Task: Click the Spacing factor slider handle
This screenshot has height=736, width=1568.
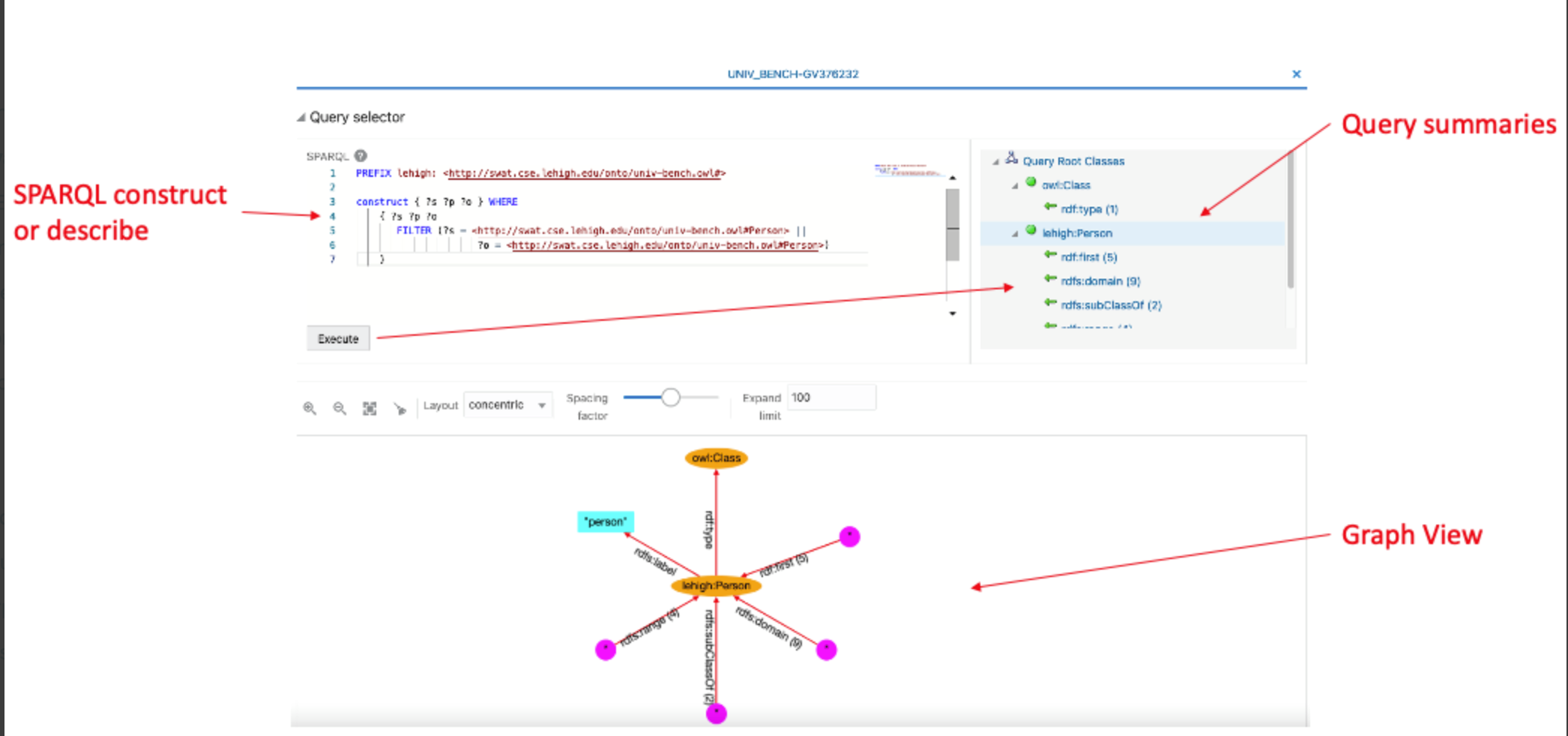Action: [x=671, y=397]
